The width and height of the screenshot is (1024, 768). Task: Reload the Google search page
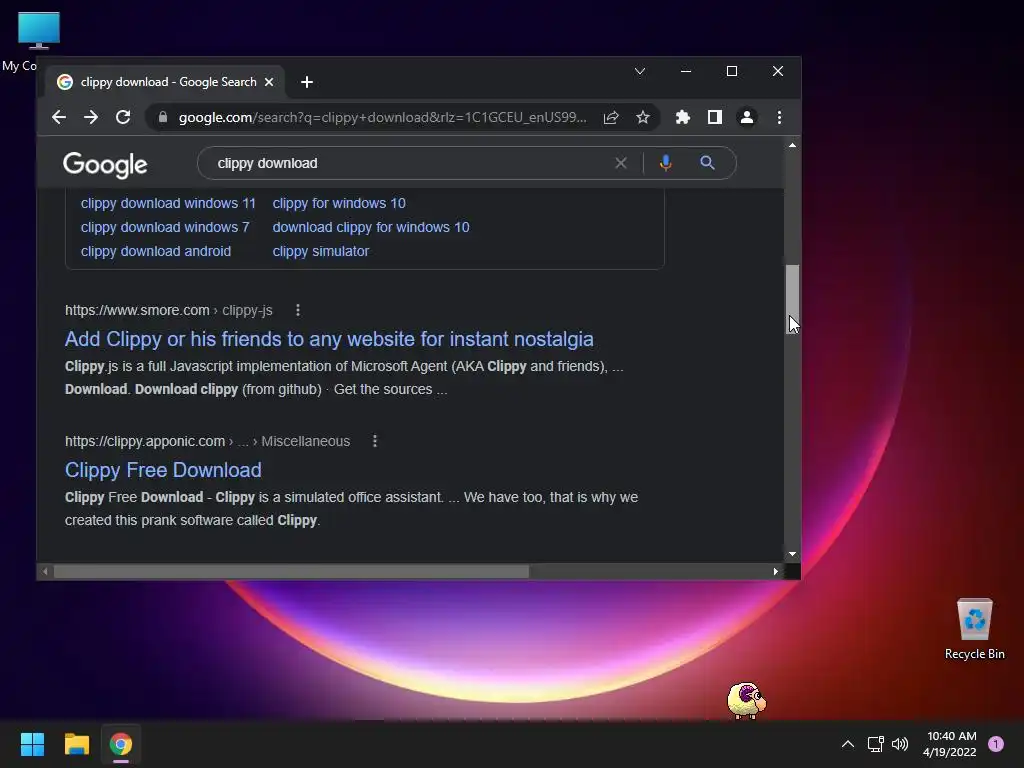pyautogui.click(x=123, y=118)
